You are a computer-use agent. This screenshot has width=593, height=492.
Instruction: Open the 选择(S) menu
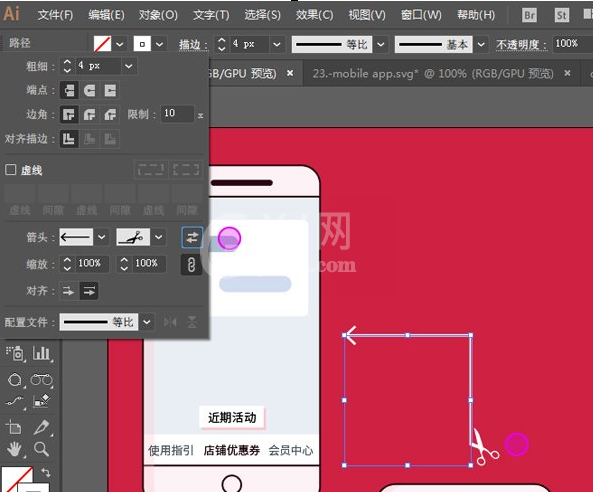[262, 15]
